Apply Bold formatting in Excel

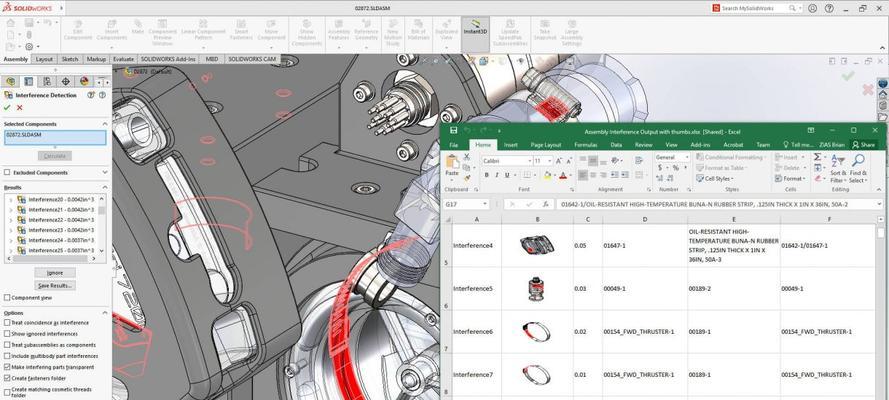(x=486, y=175)
